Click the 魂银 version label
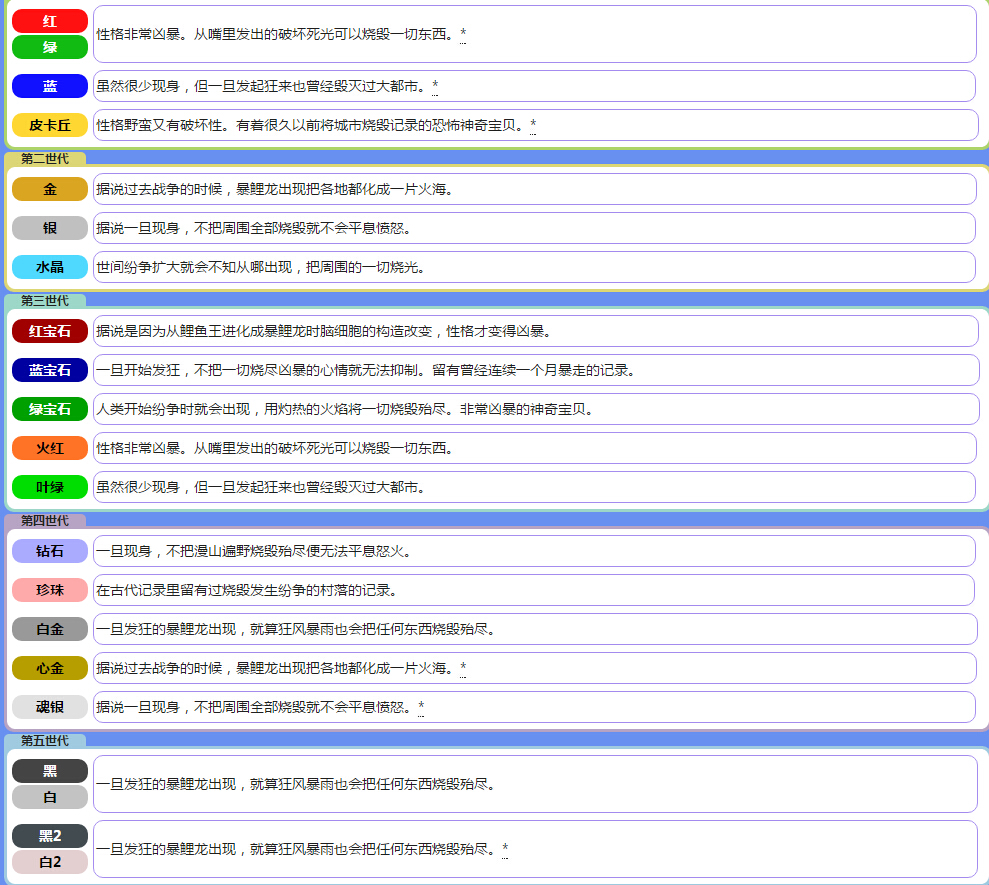The width and height of the screenshot is (989, 885). (x=50, y=708)
